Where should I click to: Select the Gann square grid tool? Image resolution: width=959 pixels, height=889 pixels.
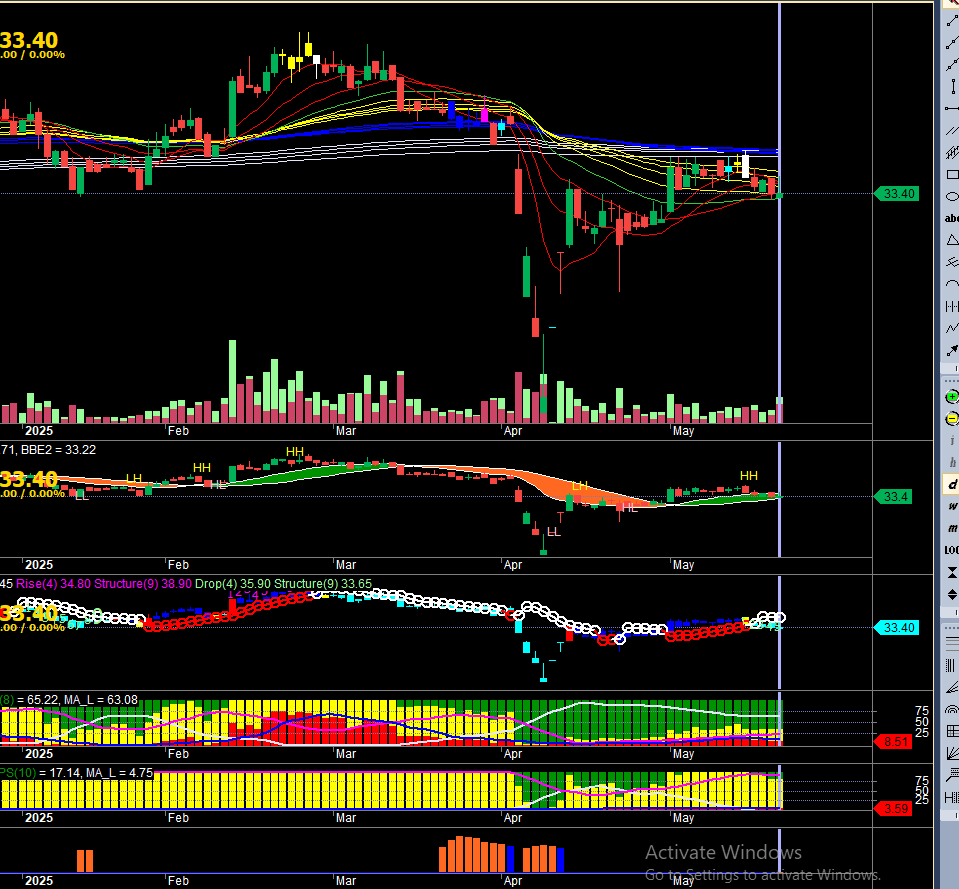(952, 731)
